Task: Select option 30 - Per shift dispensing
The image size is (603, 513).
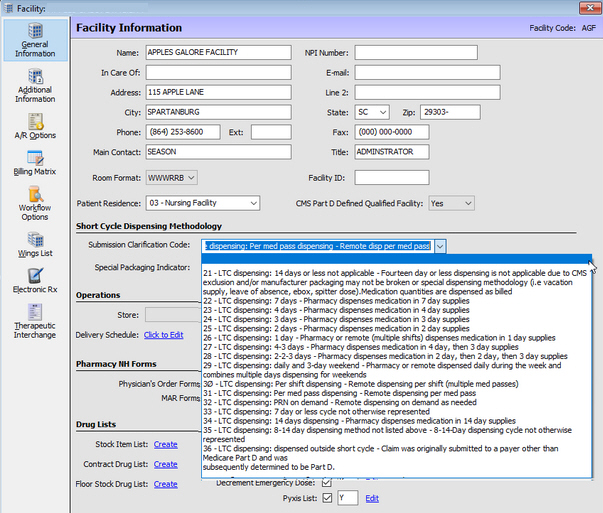Action: [x=396, y=384]
